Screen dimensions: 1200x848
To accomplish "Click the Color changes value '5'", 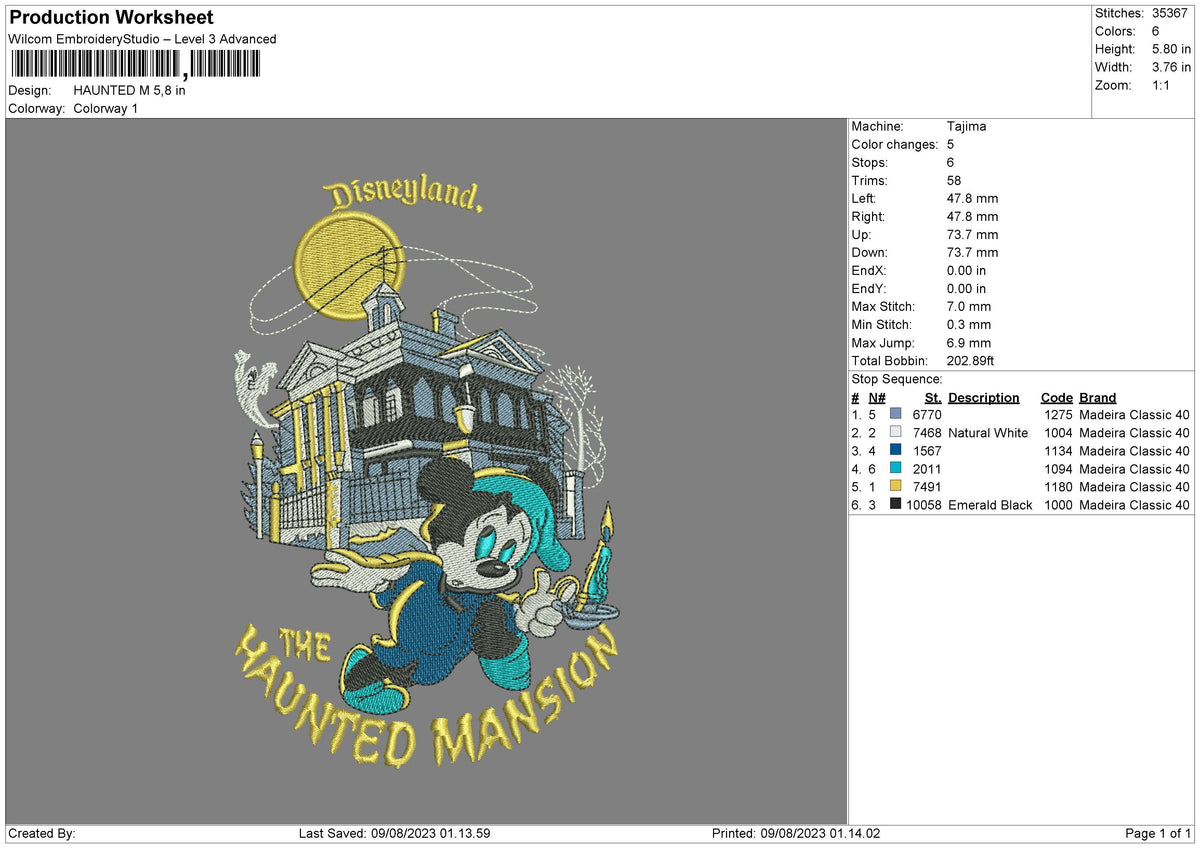I will click(x=950, y=145).
